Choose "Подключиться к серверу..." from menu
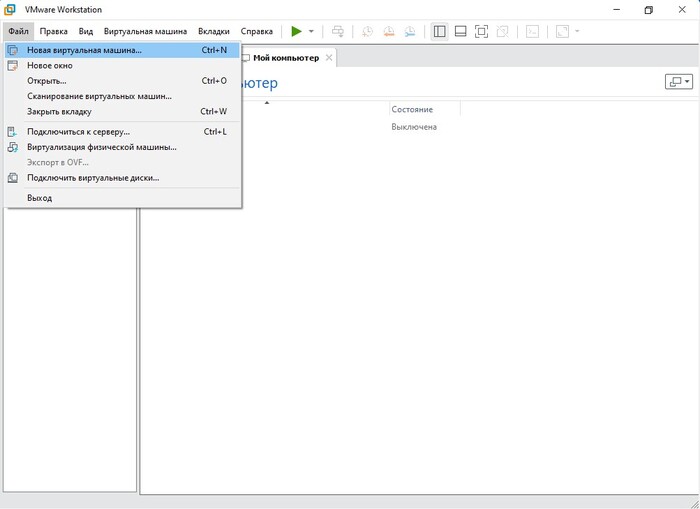This screenshot has height=509, width=700. (78, 131)
